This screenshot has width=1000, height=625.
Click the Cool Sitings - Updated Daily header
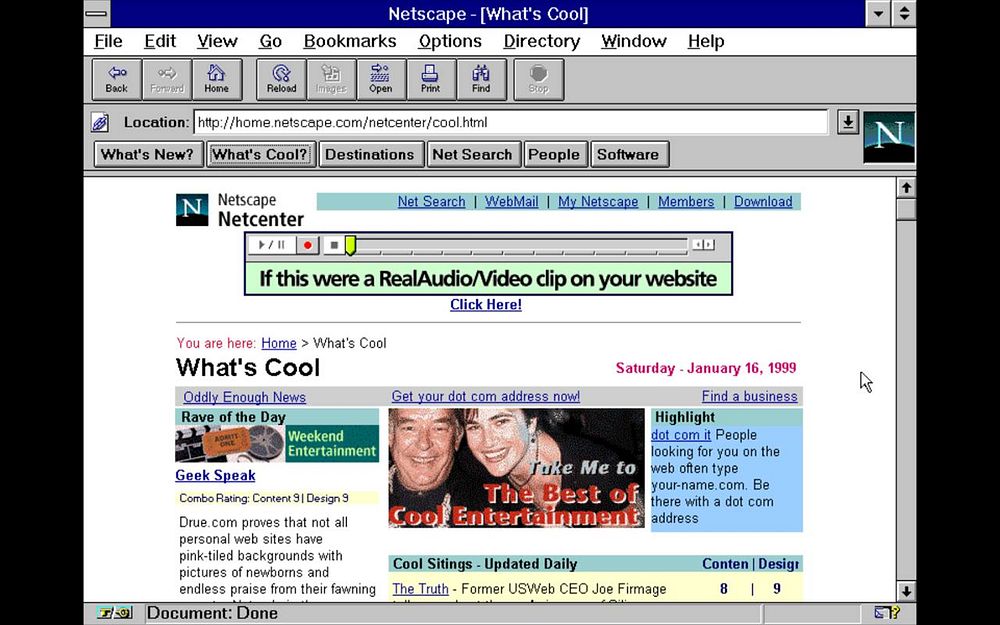[x=485, y=564]
